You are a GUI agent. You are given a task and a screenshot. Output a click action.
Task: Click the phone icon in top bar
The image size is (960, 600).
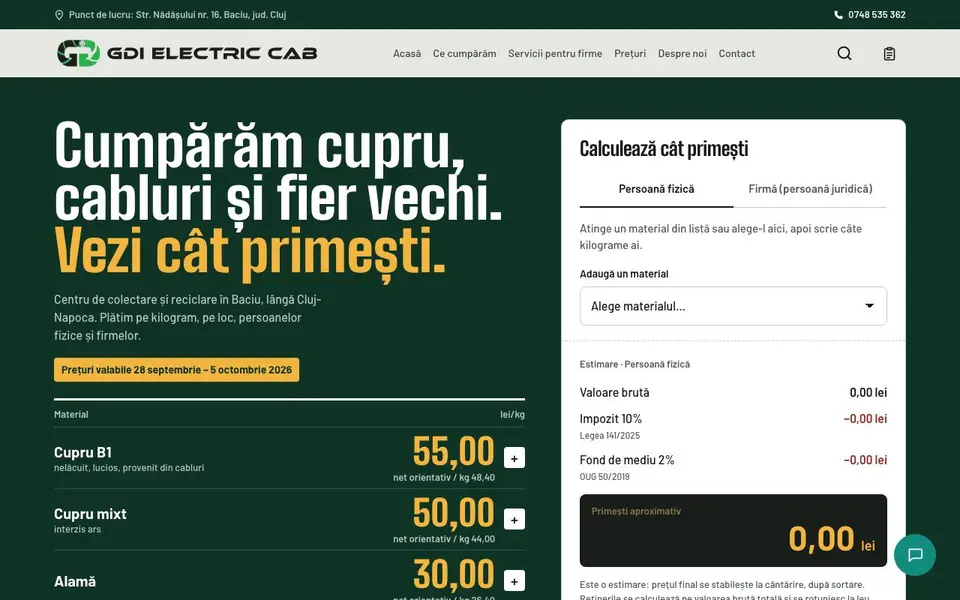pos(838,15)
